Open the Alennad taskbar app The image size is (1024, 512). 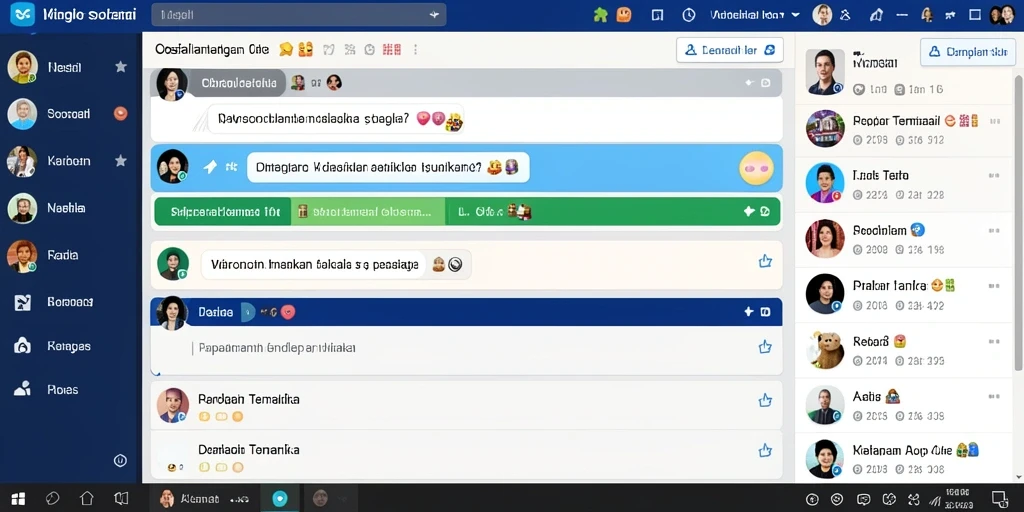coord(204,499)
